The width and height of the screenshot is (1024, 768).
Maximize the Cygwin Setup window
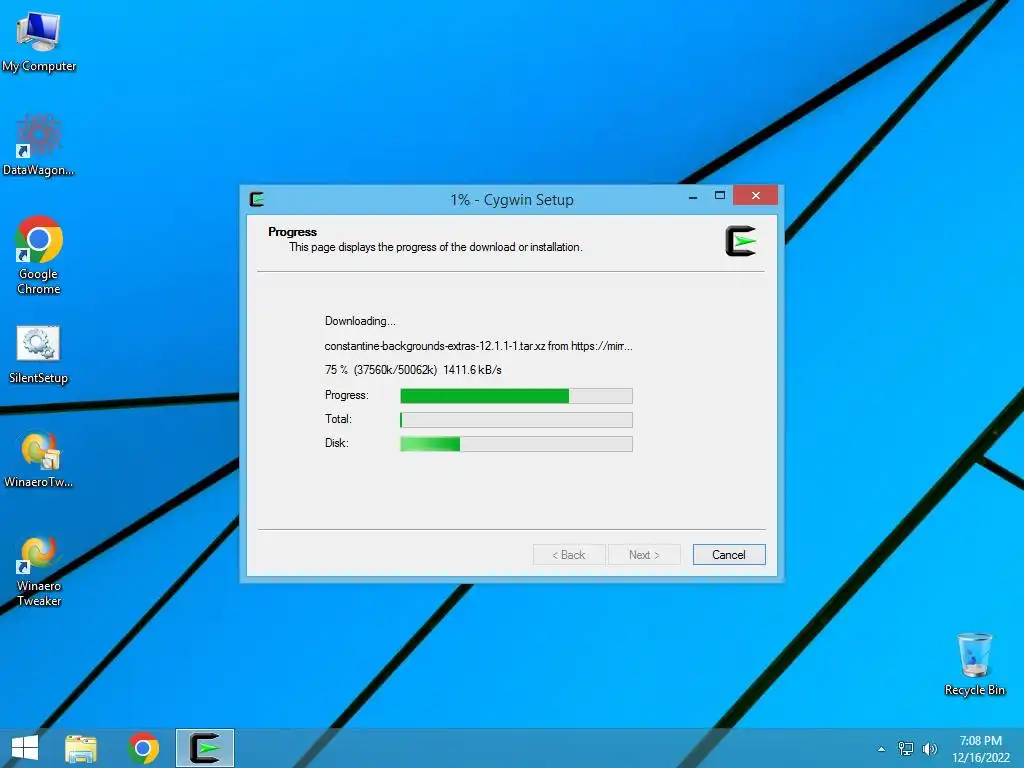(x=720, y=196)
